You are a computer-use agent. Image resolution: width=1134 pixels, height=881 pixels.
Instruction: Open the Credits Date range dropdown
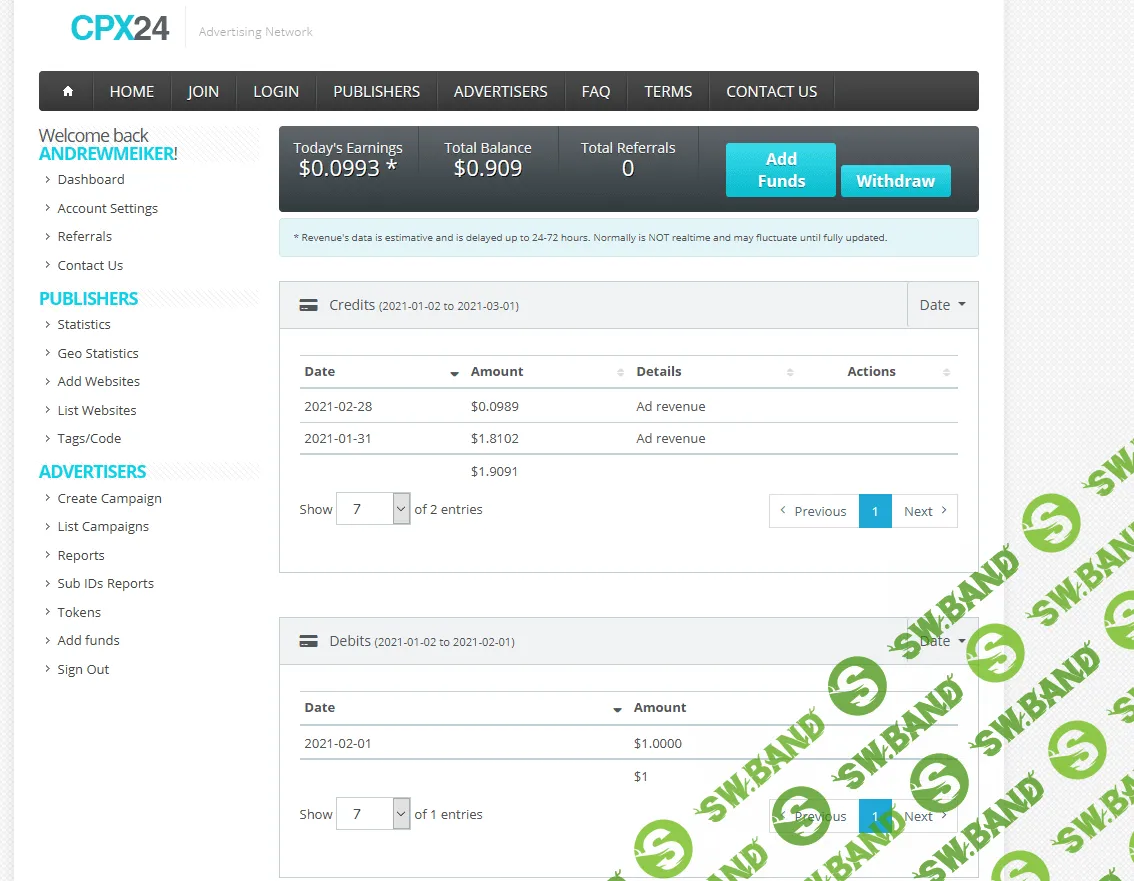tap(942, 305)
